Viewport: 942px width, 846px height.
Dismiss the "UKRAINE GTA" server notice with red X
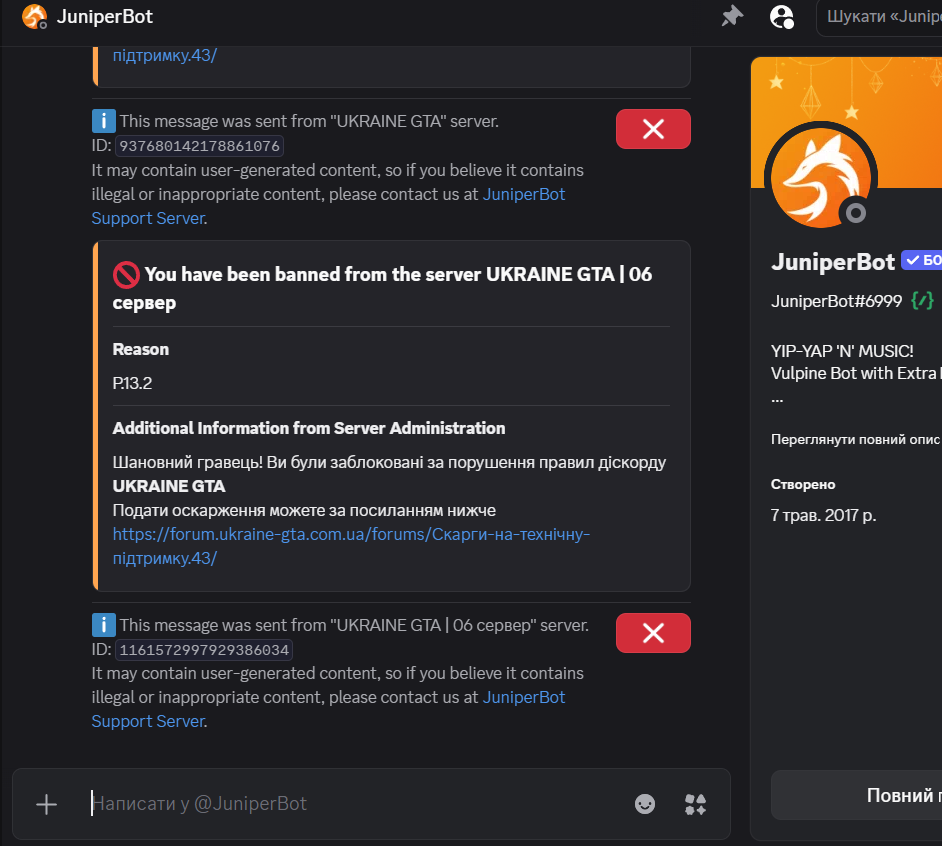point(653,129)
